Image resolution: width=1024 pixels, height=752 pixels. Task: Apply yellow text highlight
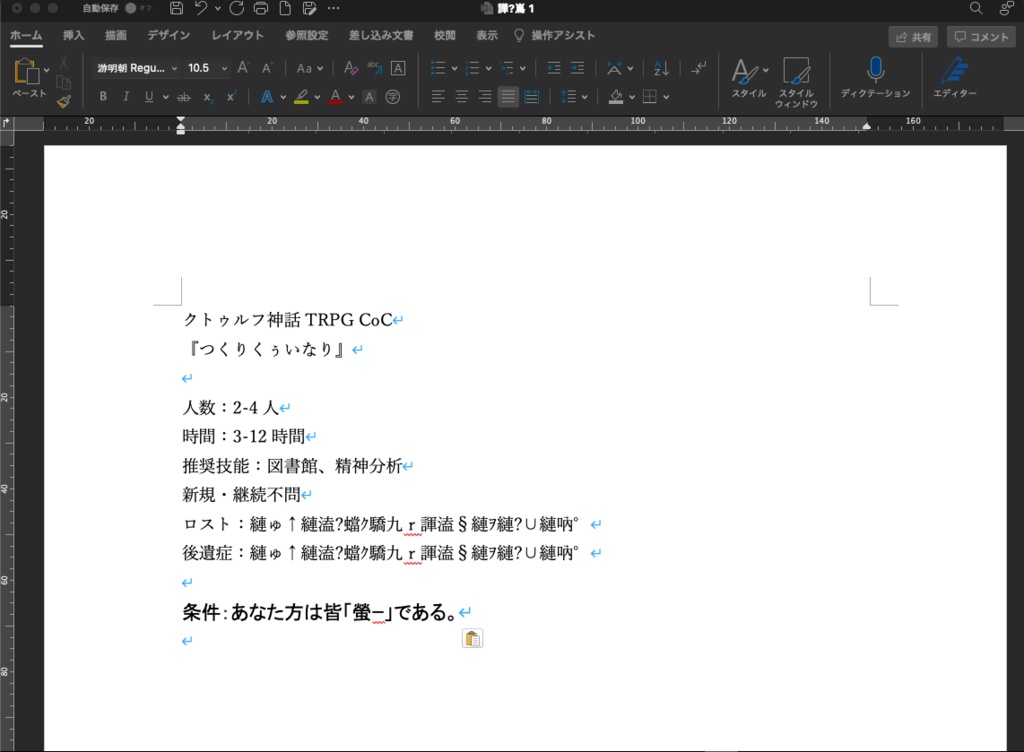pos(302,96)
